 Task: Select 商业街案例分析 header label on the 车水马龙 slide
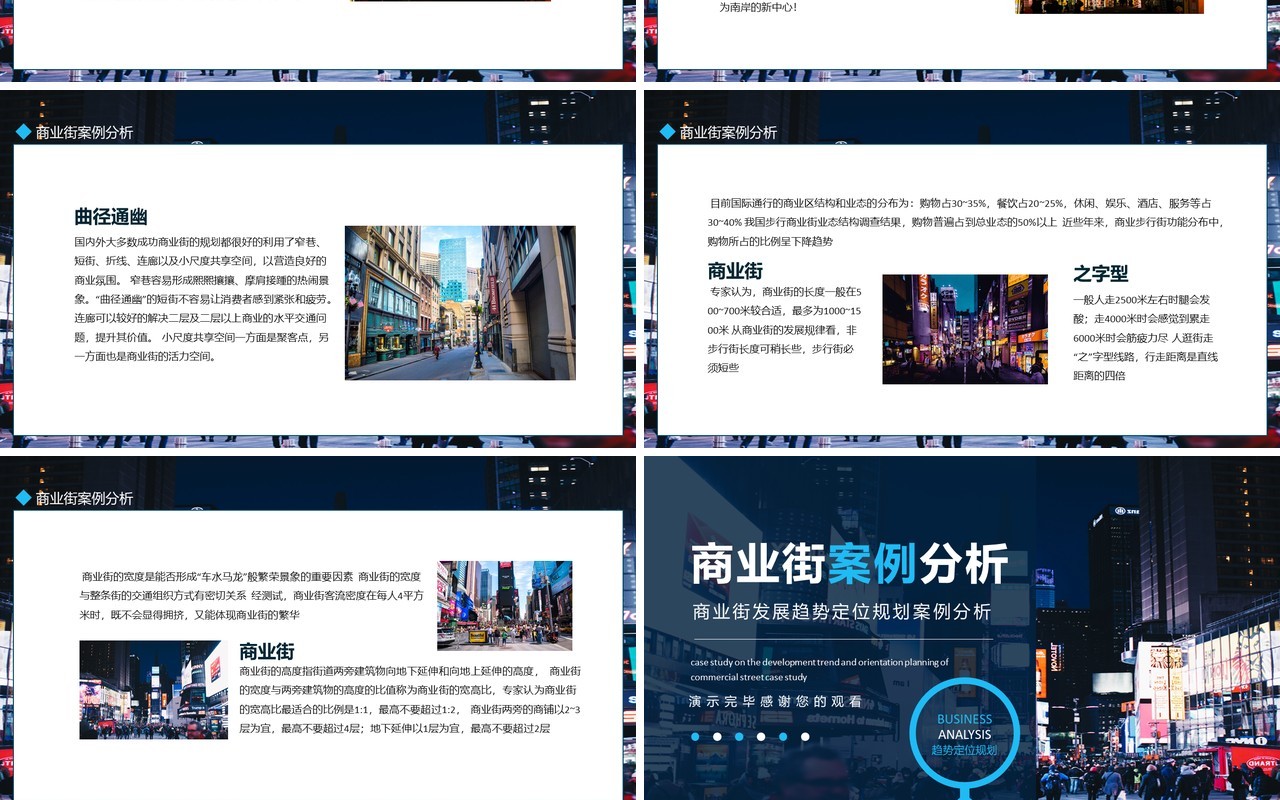(84, 498)
